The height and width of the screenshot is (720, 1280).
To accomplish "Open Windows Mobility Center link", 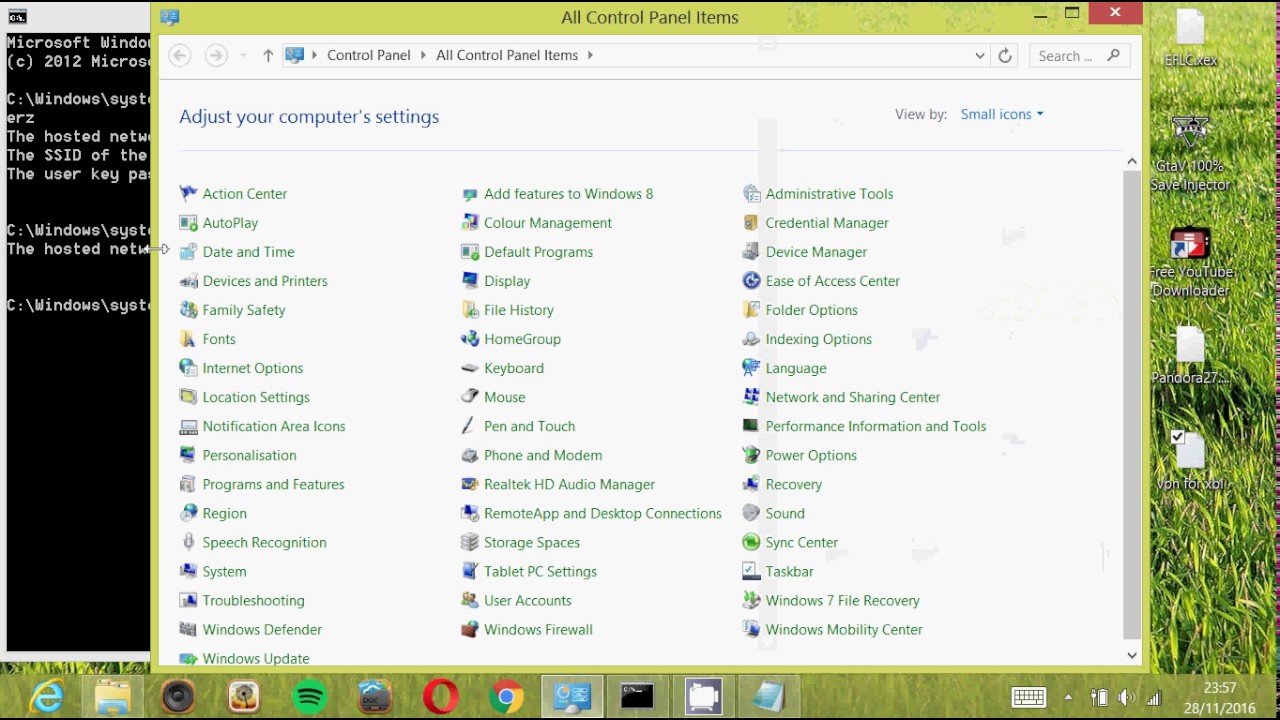I will coord(844,629).
